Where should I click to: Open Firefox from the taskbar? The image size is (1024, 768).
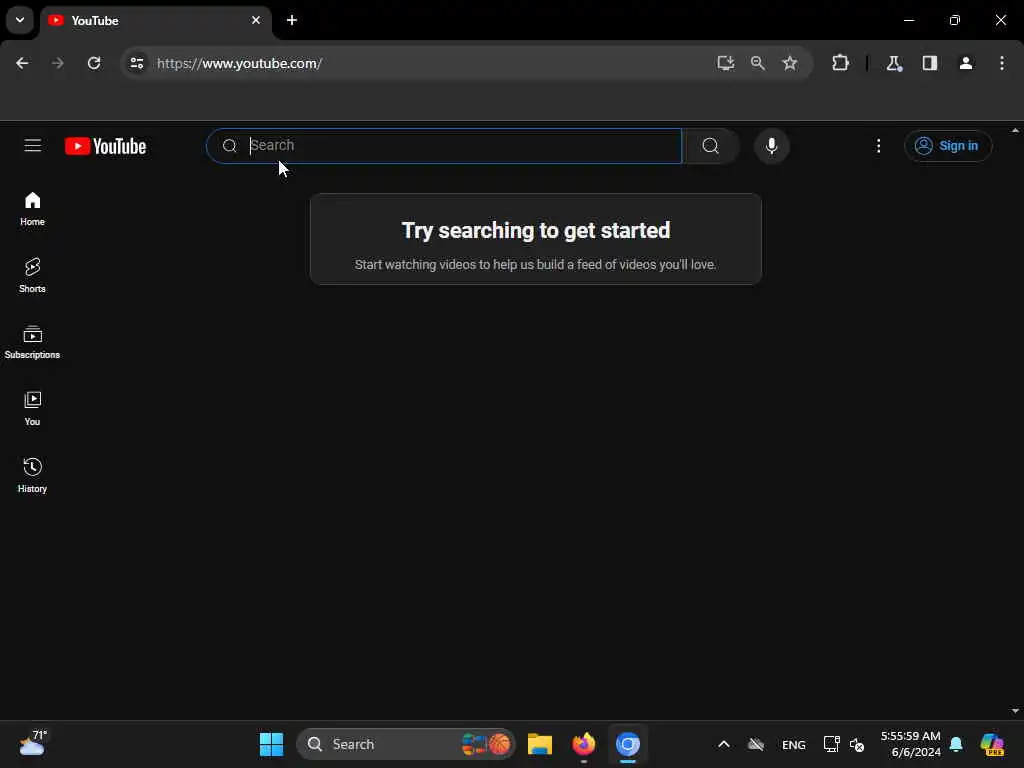(584, 744)
